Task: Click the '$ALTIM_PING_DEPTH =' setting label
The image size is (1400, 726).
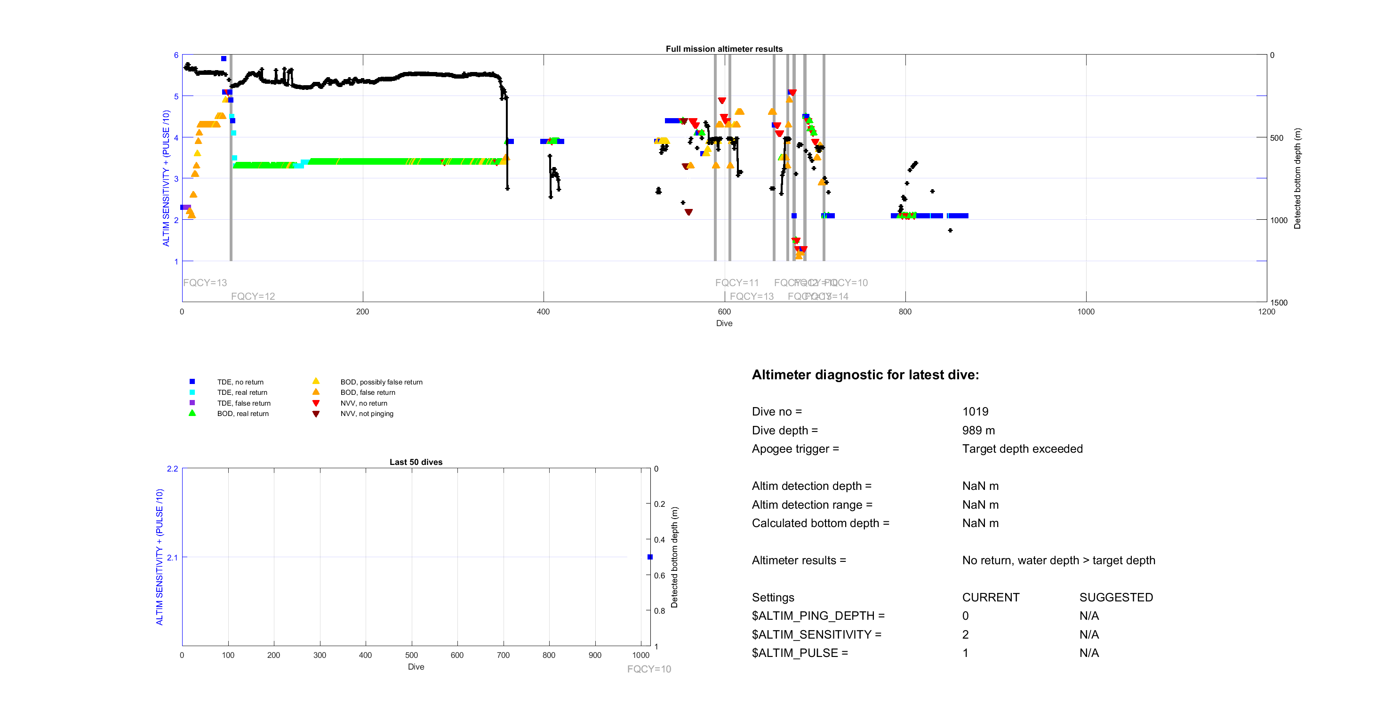Action: (x=818, y=616)
